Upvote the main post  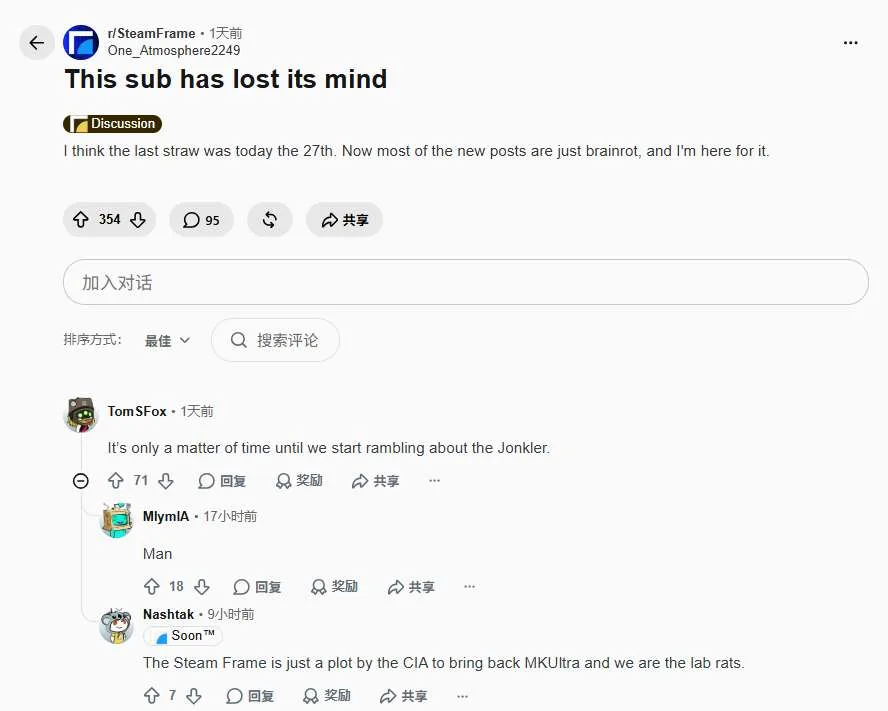tap(80, 220)
